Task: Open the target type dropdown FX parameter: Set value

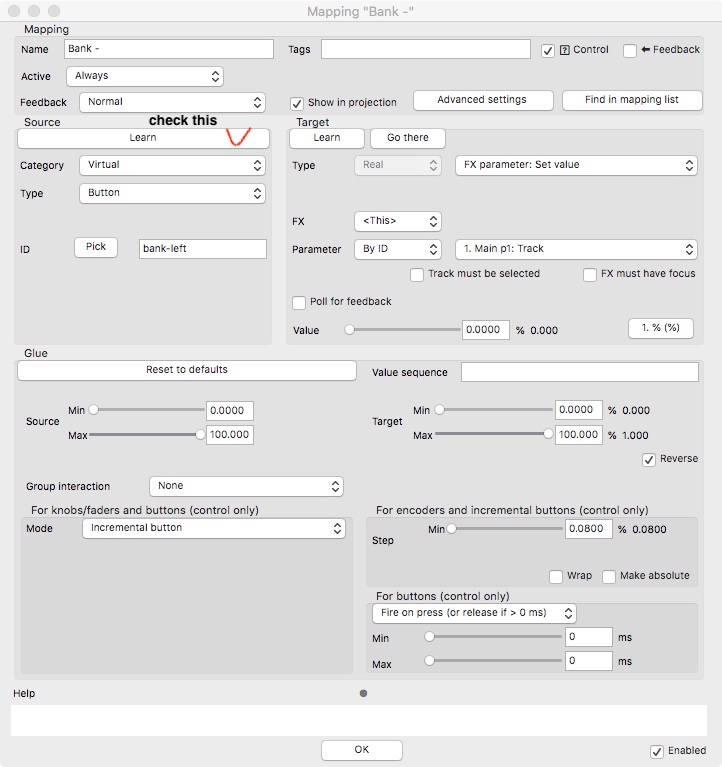Action: tap(576, 165)
